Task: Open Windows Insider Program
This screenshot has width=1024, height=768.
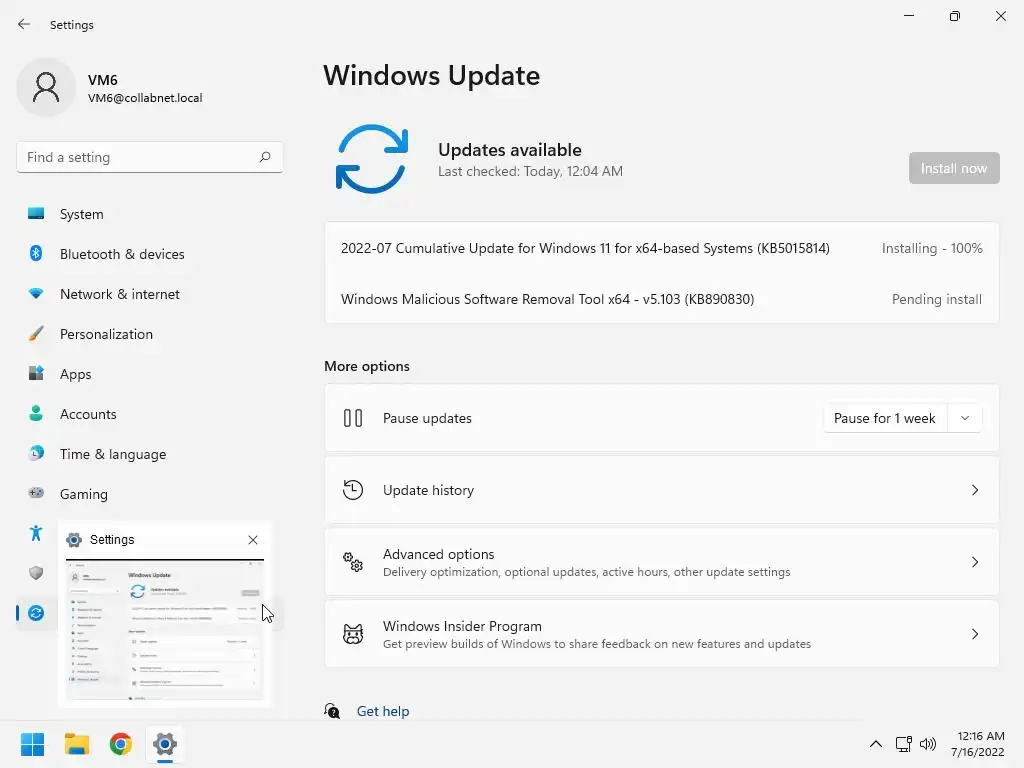Action: pyautogui.click(x=662, y=633)
